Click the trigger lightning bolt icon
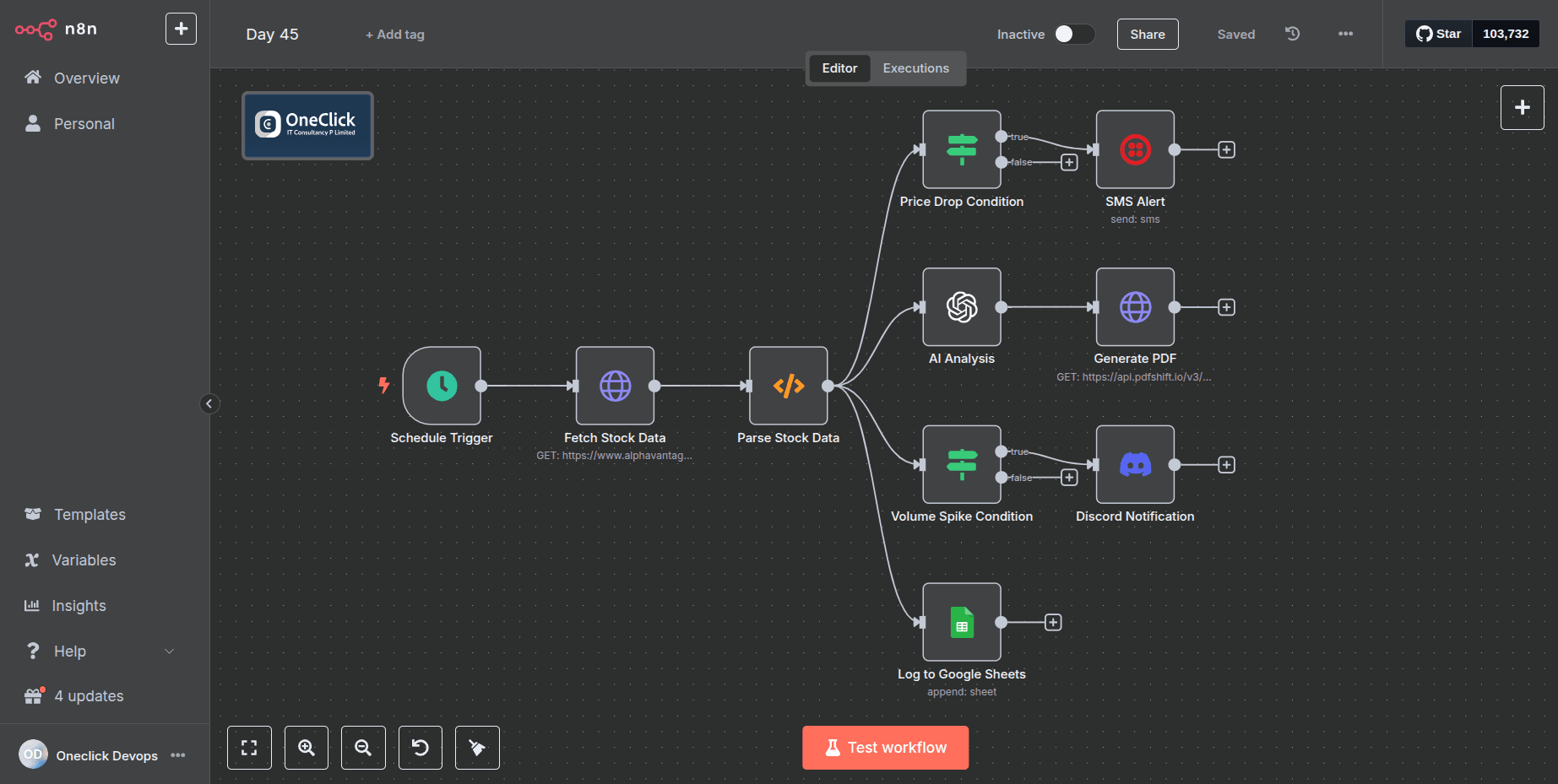Image resolution: width=1558 pixels, height=784 pixels. pos(383,386)
